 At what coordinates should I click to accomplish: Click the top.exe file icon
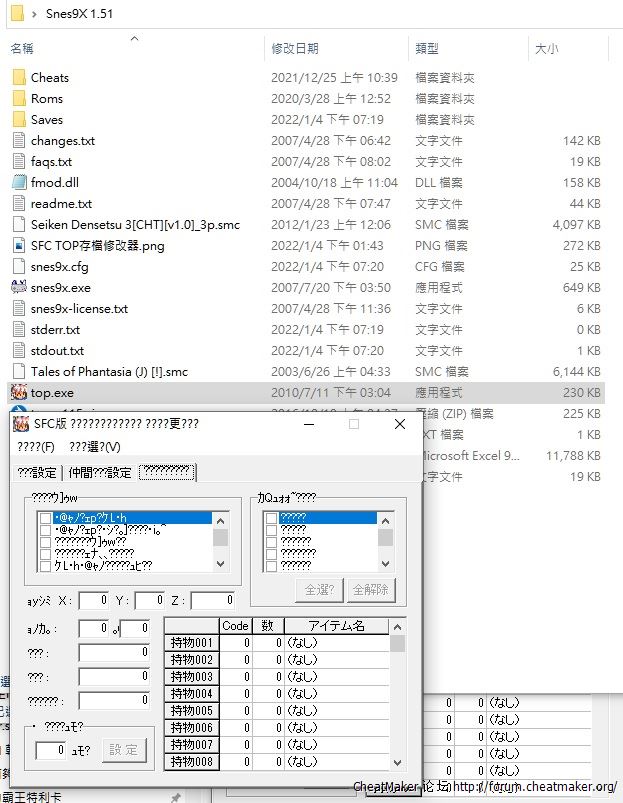point(18,393)
